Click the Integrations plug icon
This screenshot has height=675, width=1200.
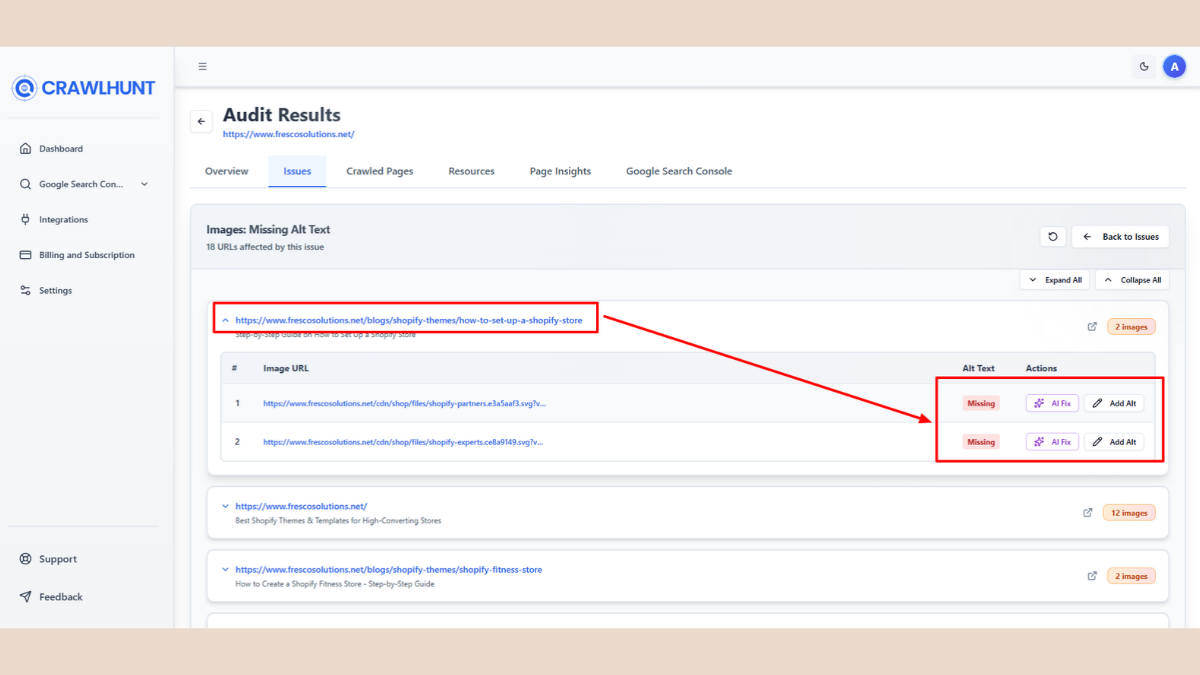coord(25,220)
